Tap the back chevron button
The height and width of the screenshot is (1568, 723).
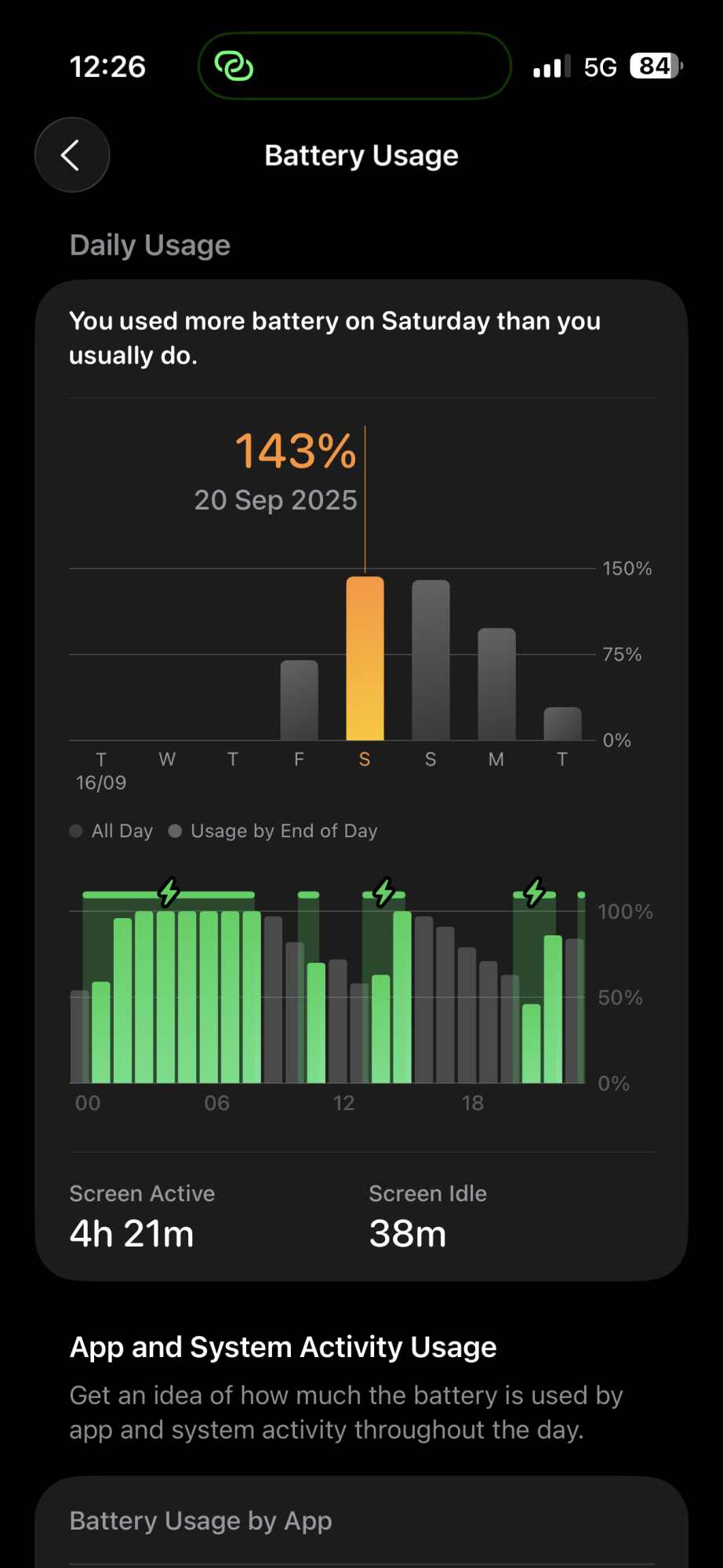pos(71,155)
